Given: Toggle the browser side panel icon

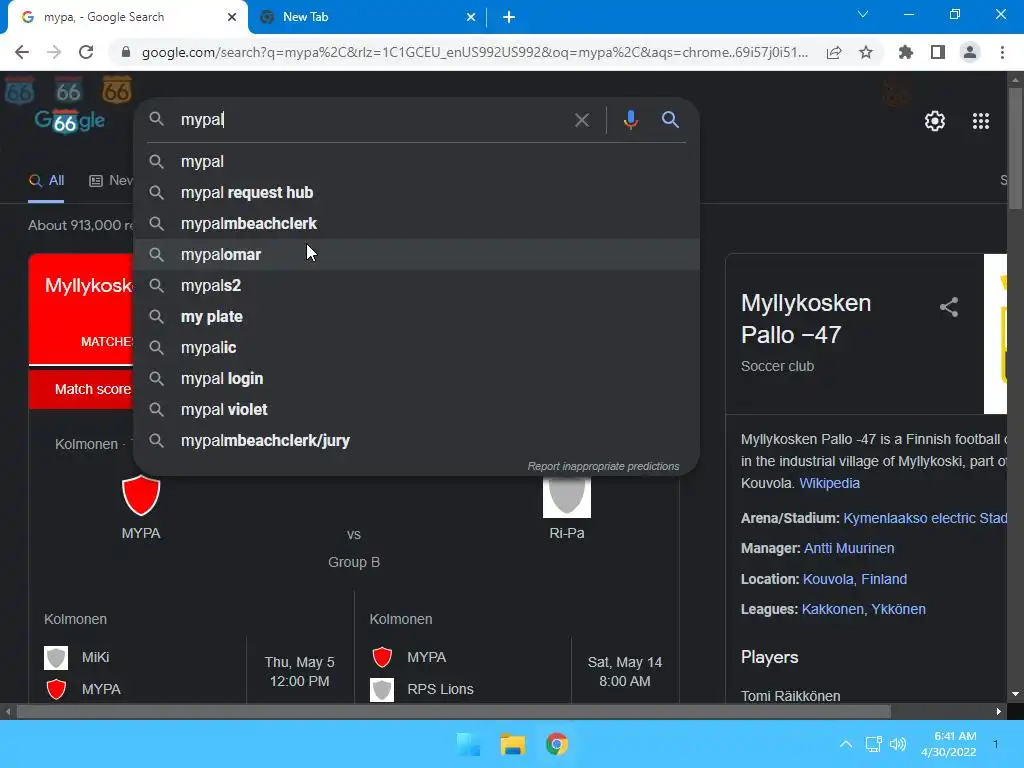Looking at the screenshot, I should (938, 52).
